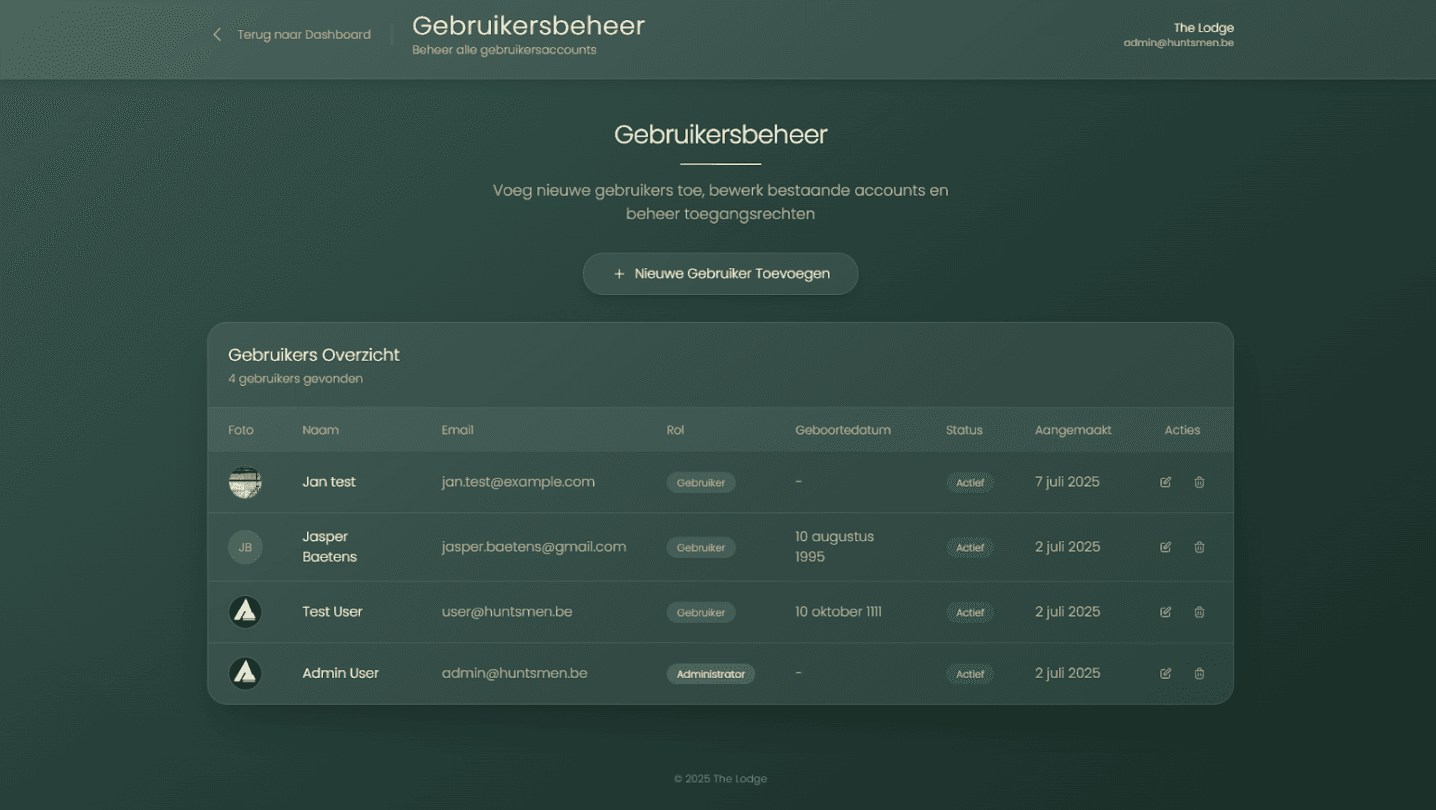
Task: Delete the Admin User account
Action: (1199, 674)
